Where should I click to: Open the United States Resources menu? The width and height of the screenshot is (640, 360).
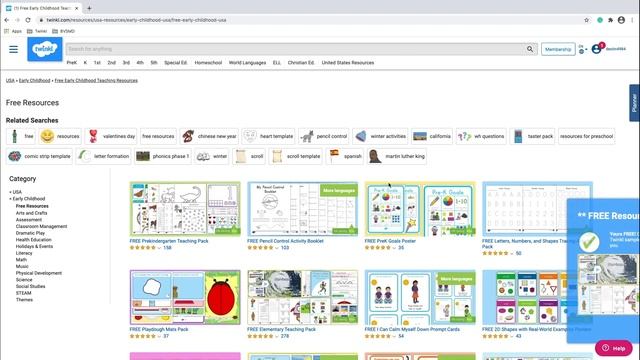point(348,63)
